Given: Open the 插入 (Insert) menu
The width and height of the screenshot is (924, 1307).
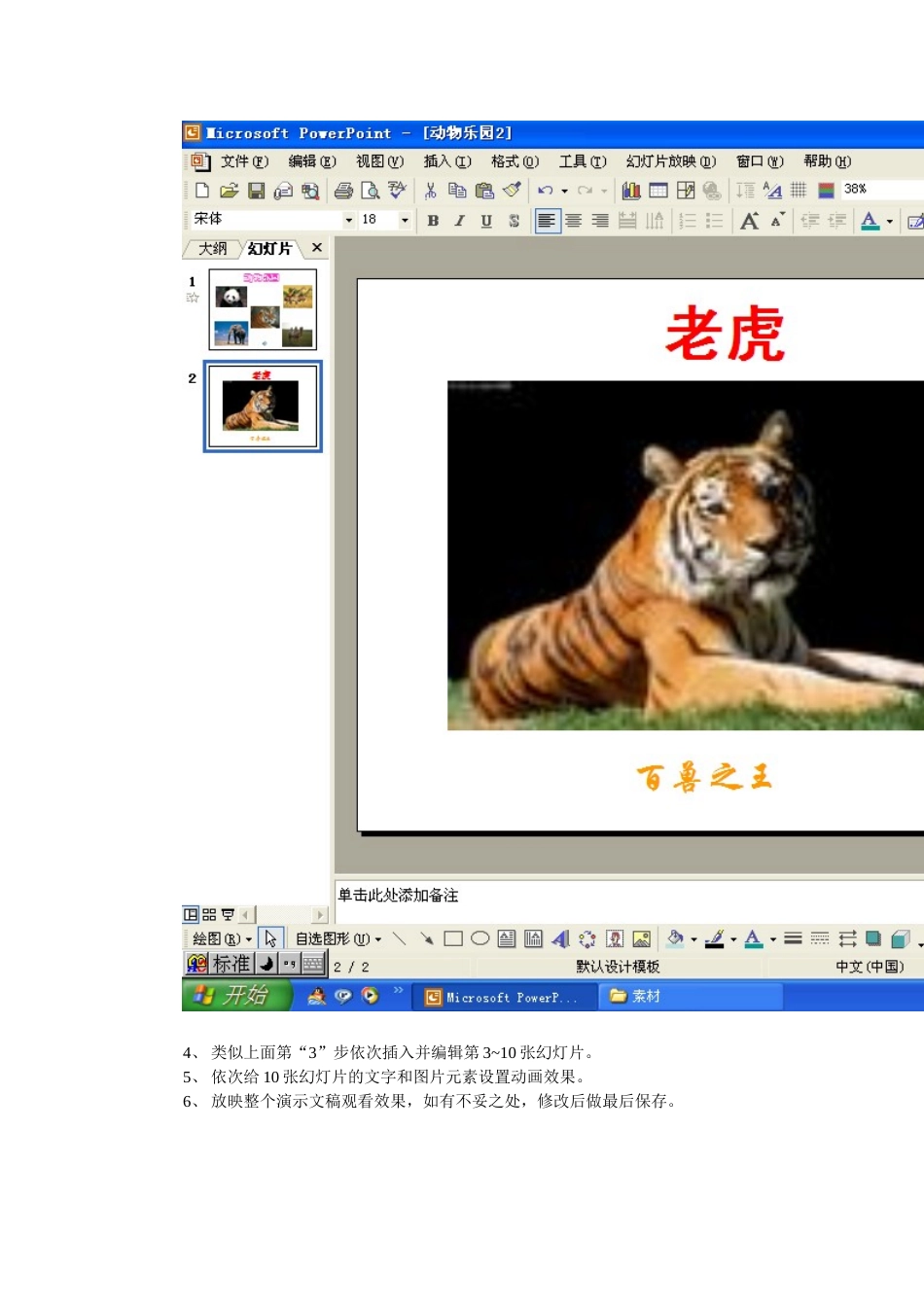Looking at the screenshot, I should click(x=447, y=161).
